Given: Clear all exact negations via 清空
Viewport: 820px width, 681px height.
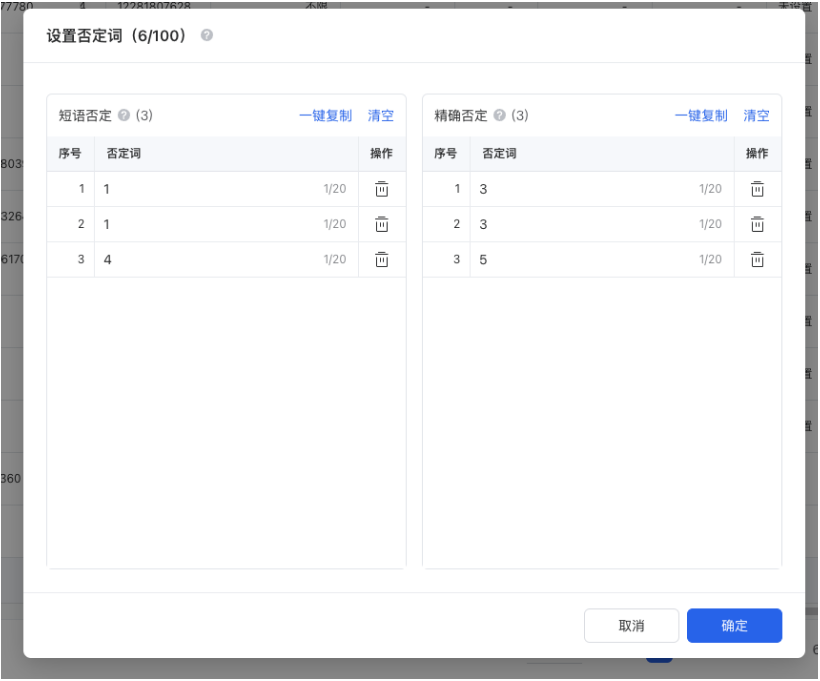Looking at the screenshot, I should tap(756, 115).
